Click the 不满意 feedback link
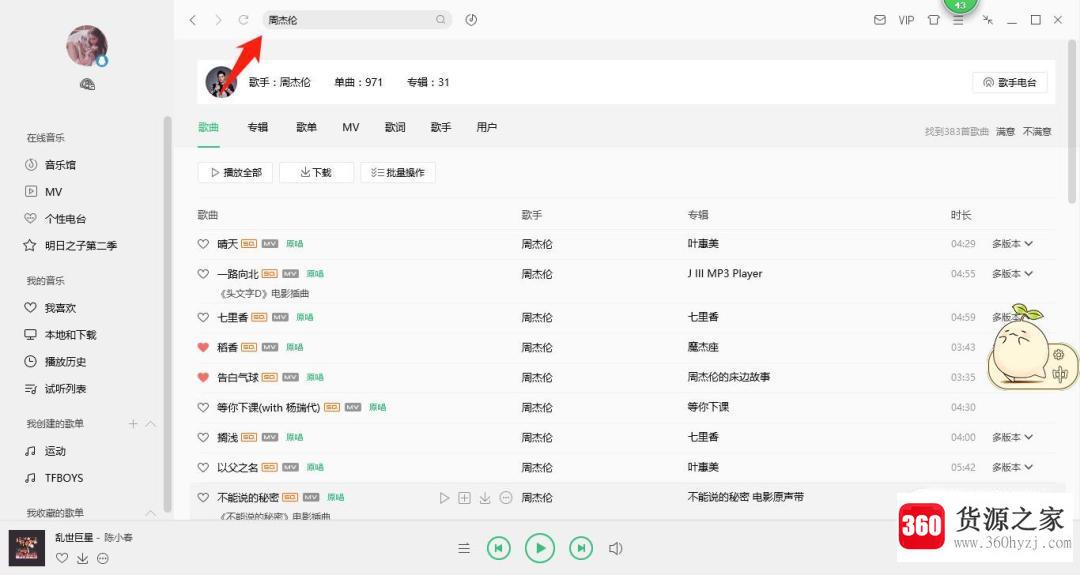This screenshot has width=1080, height=575. pos(1037,131)
